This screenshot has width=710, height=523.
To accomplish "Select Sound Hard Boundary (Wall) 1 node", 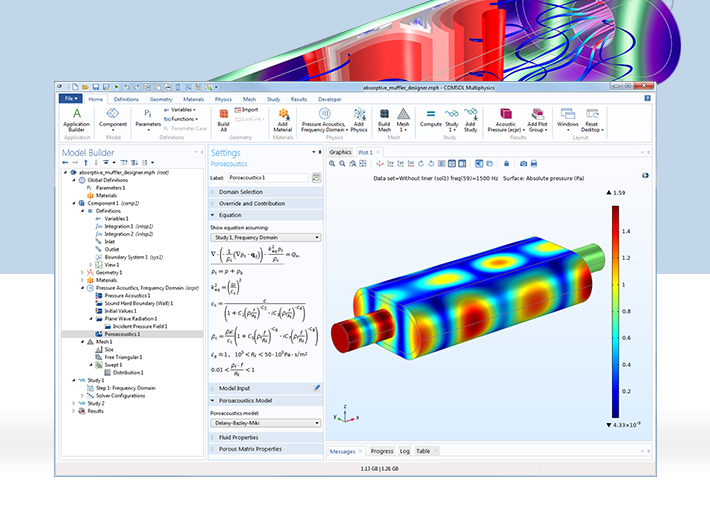I will pos(139,303).
